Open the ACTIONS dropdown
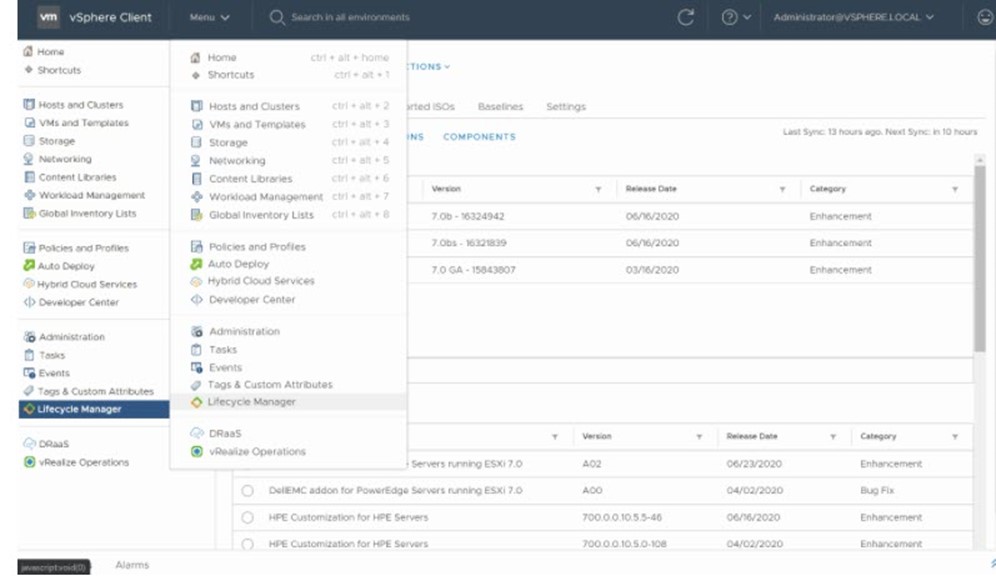The height and width of the screenshot is (576, 996). pos(429,66)
